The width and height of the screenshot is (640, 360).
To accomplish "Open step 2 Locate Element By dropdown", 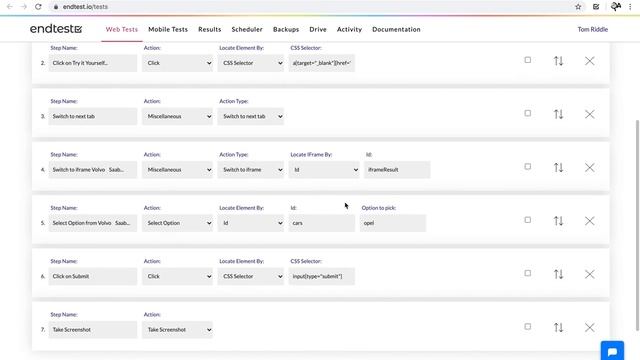I will tap(251, 63).
